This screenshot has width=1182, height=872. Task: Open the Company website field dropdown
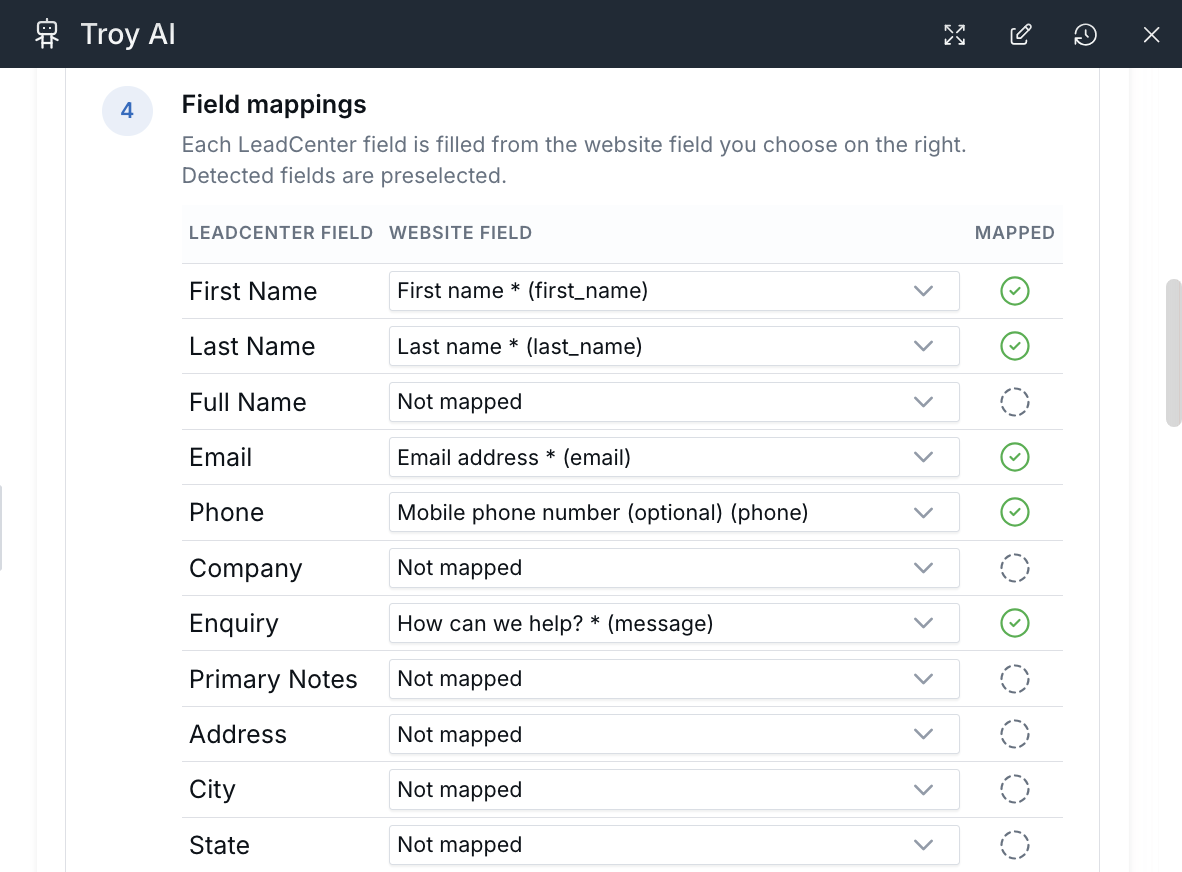(674, 568)
